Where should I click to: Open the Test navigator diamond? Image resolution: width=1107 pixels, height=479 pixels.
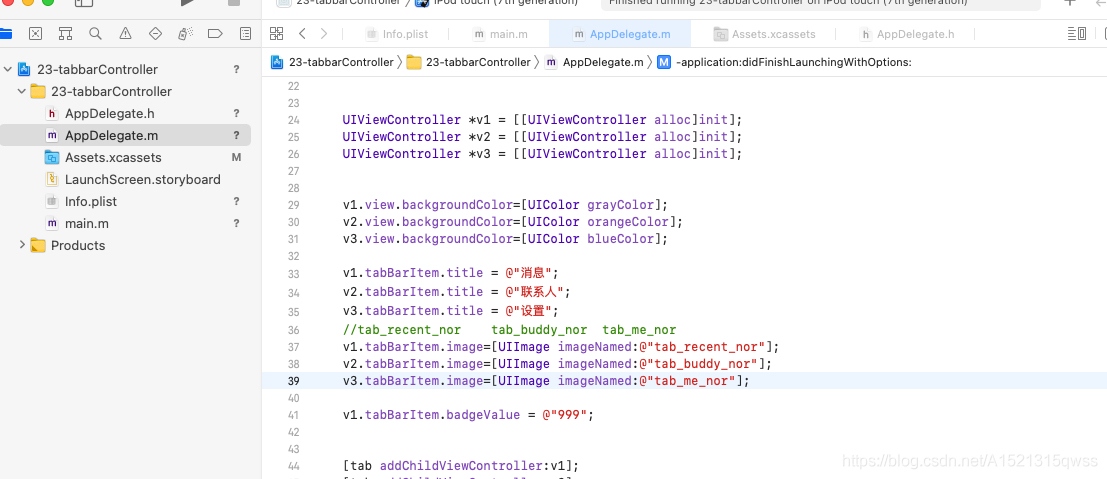point(155,33)
